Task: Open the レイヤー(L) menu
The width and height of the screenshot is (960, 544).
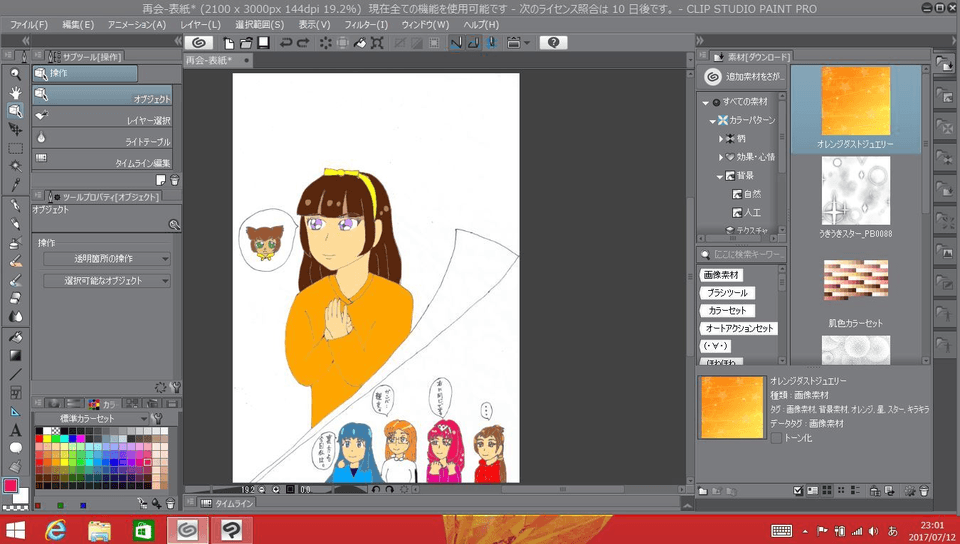Action: tap(200, 24)
